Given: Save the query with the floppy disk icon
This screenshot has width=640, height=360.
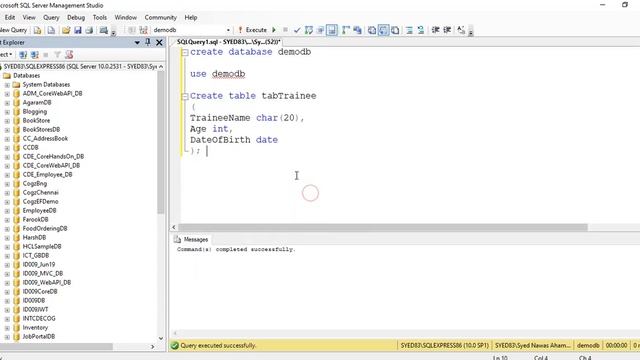Looking at the screenshot, I should [78, 30].
